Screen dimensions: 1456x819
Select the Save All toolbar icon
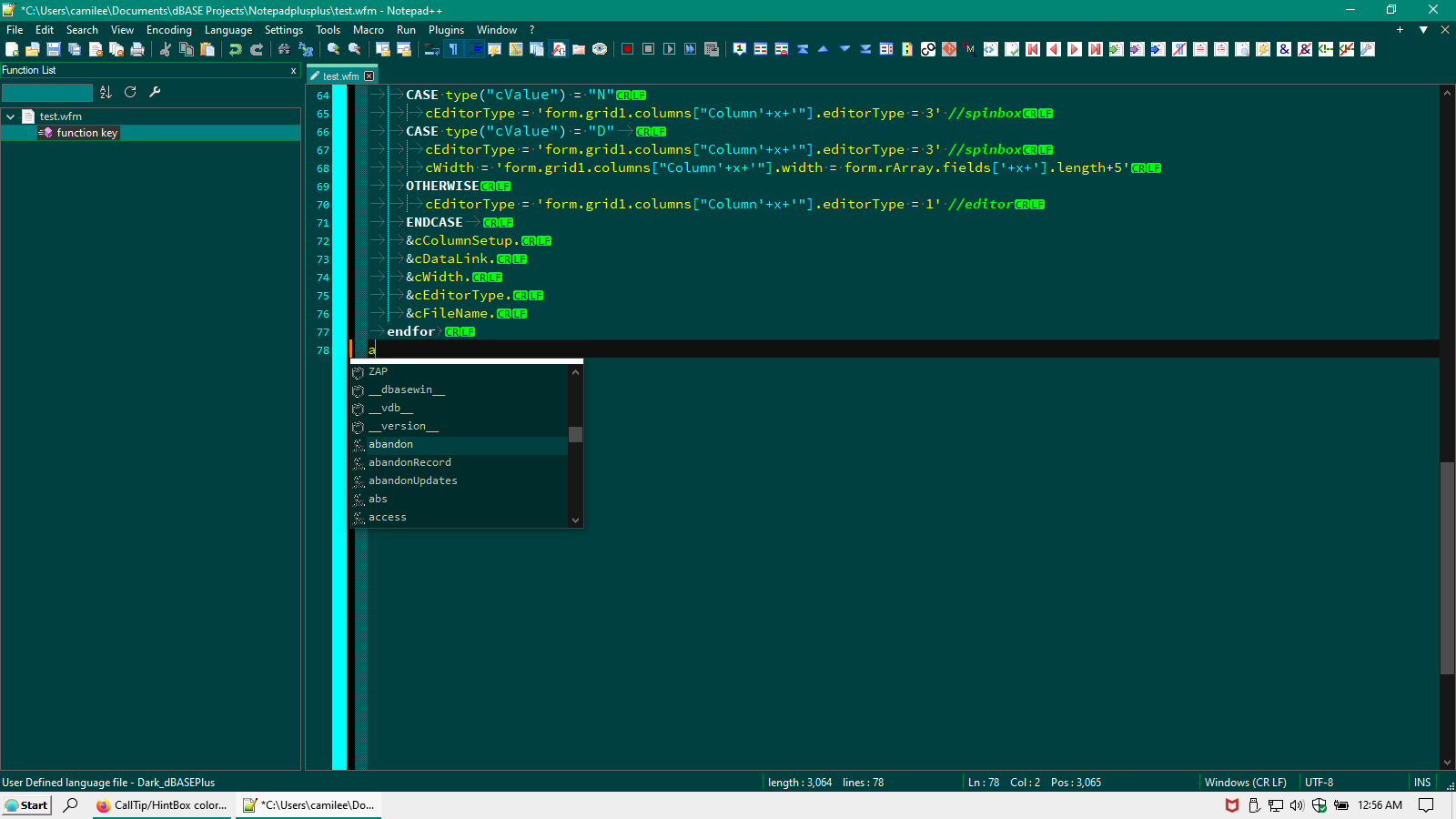coord(73,50)
